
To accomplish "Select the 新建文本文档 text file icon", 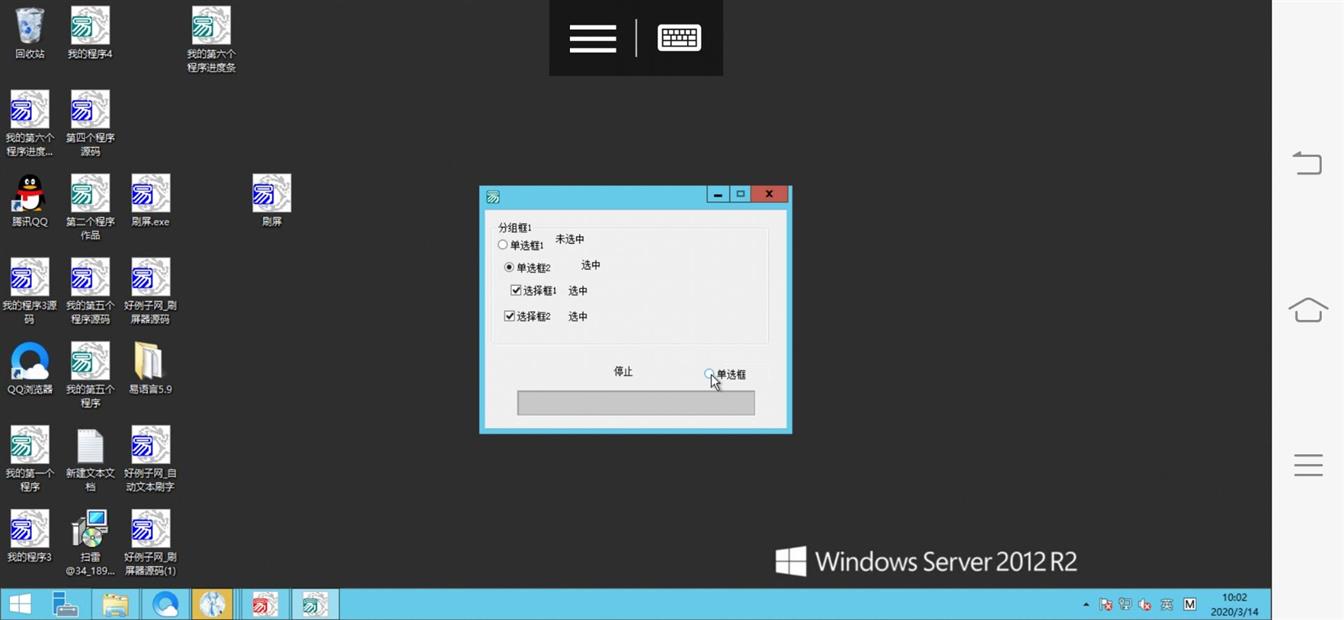I will 90,447.
